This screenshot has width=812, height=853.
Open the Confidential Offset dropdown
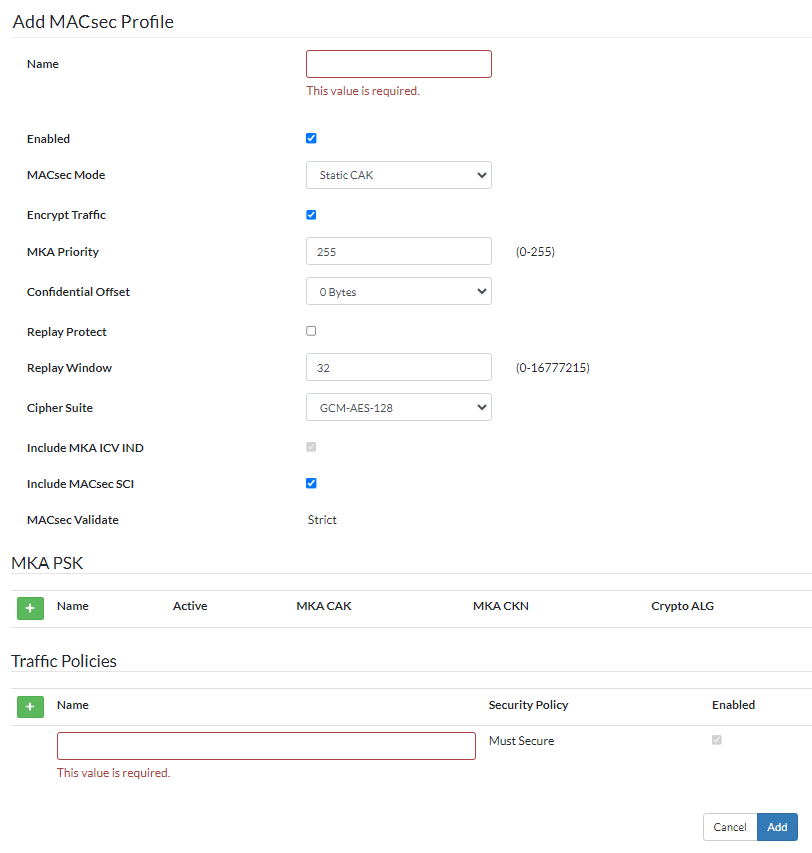point(398,291)
